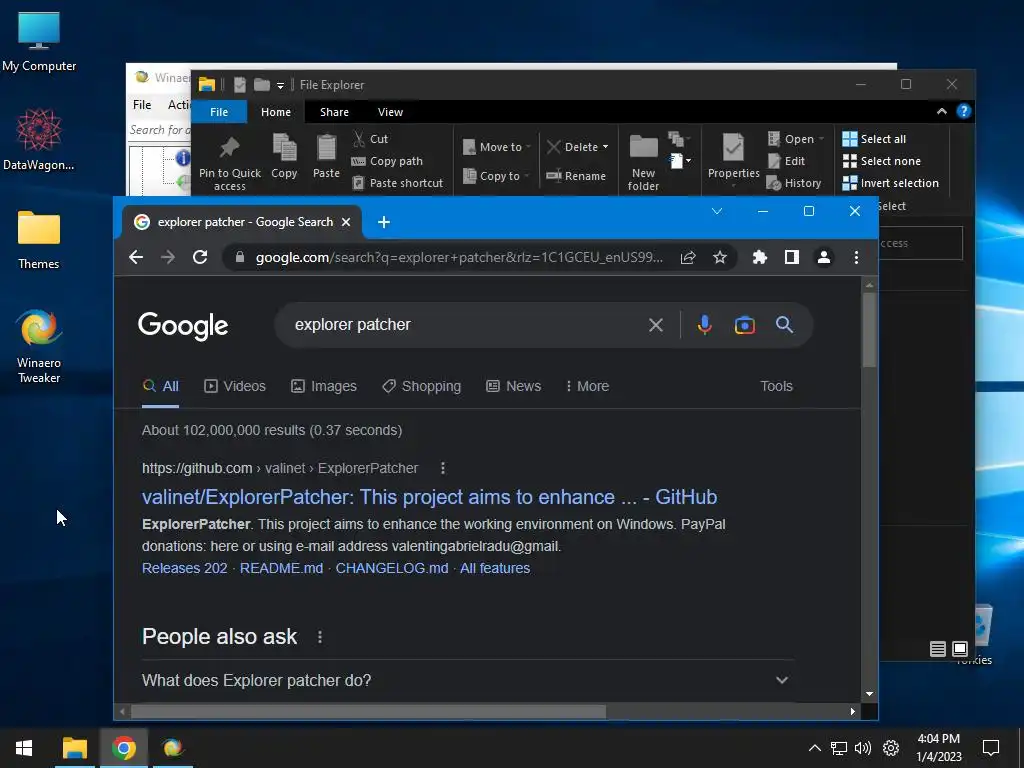The width and height of the screenshot is (1024, 768).
Task: Click Edit in File Explorer ribbon
Action: pos(786,161)
